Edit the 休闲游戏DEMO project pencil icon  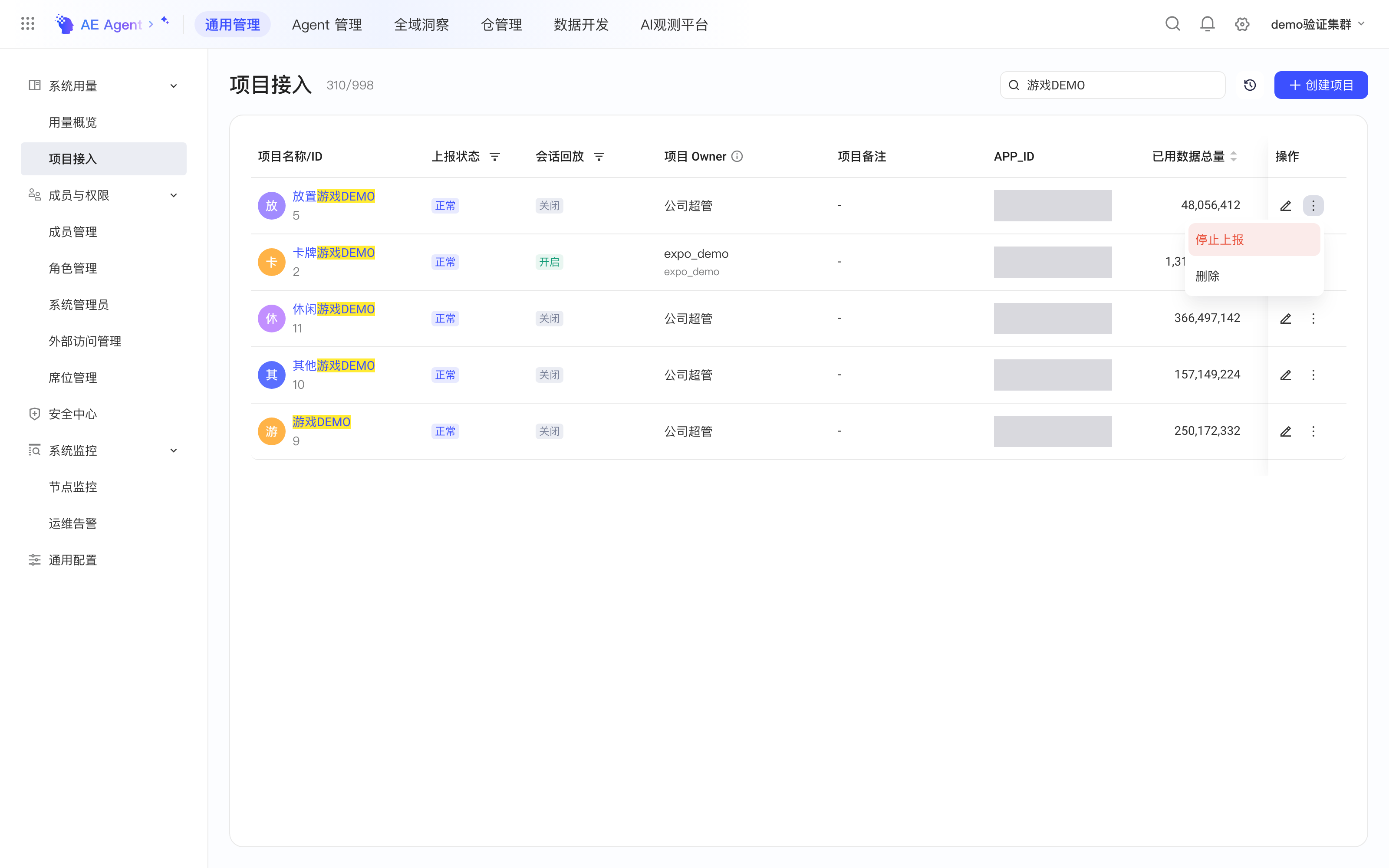tap(1286, 319)
